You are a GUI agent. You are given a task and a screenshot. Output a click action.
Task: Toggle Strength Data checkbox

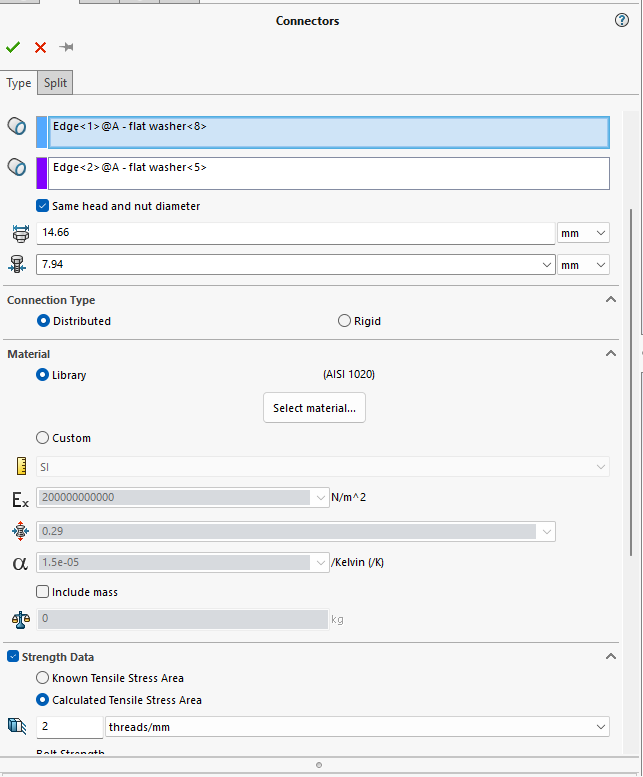pos(13,657)
